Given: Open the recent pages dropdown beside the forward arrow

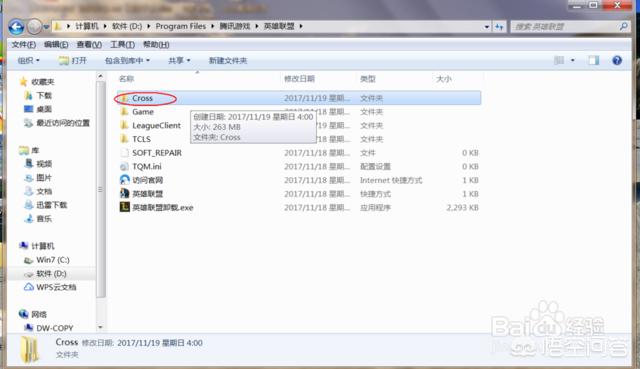Looking at the screenshot, I should click(x=46, y=27).
